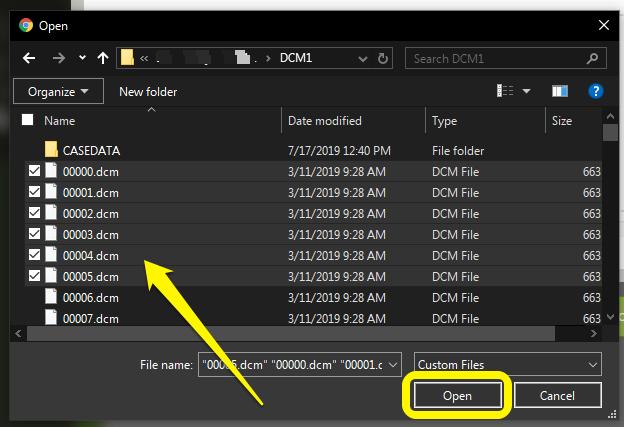Click the Back navigation arrow
This screenshot has height=427, width=624.
29,58
